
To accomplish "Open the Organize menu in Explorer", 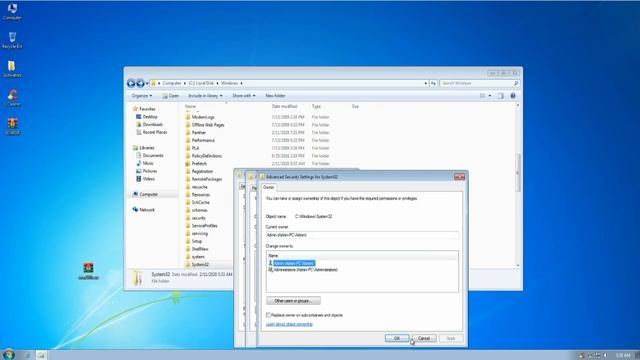I will point(142,96).
